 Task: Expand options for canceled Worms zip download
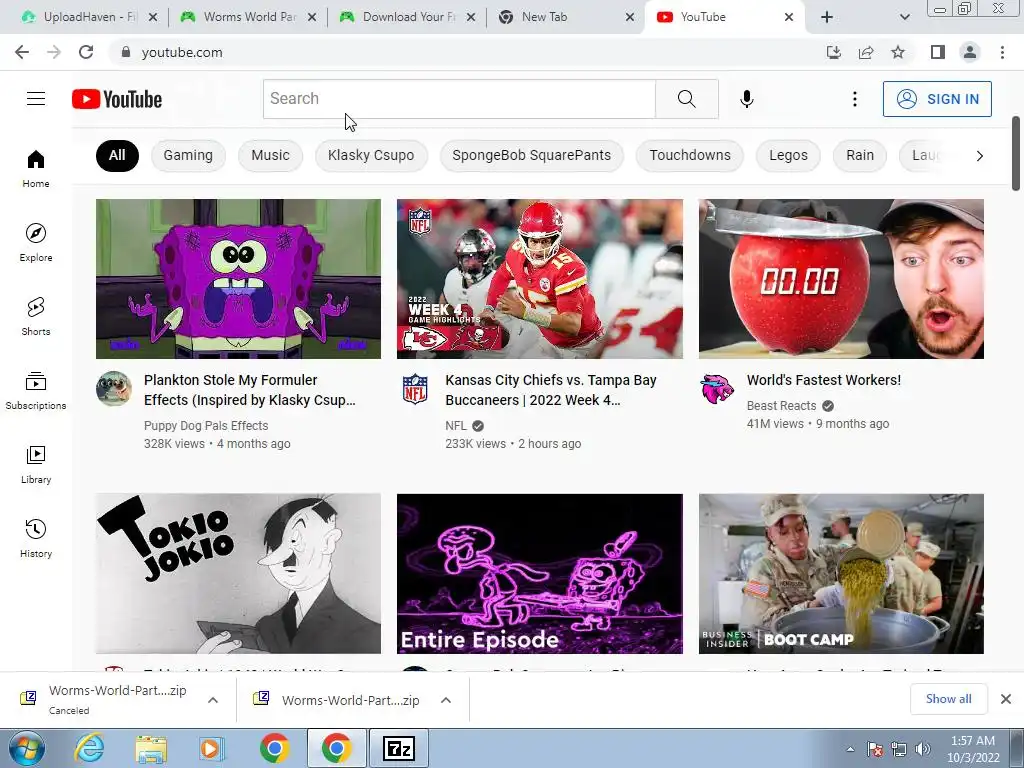tap(213, 700)
